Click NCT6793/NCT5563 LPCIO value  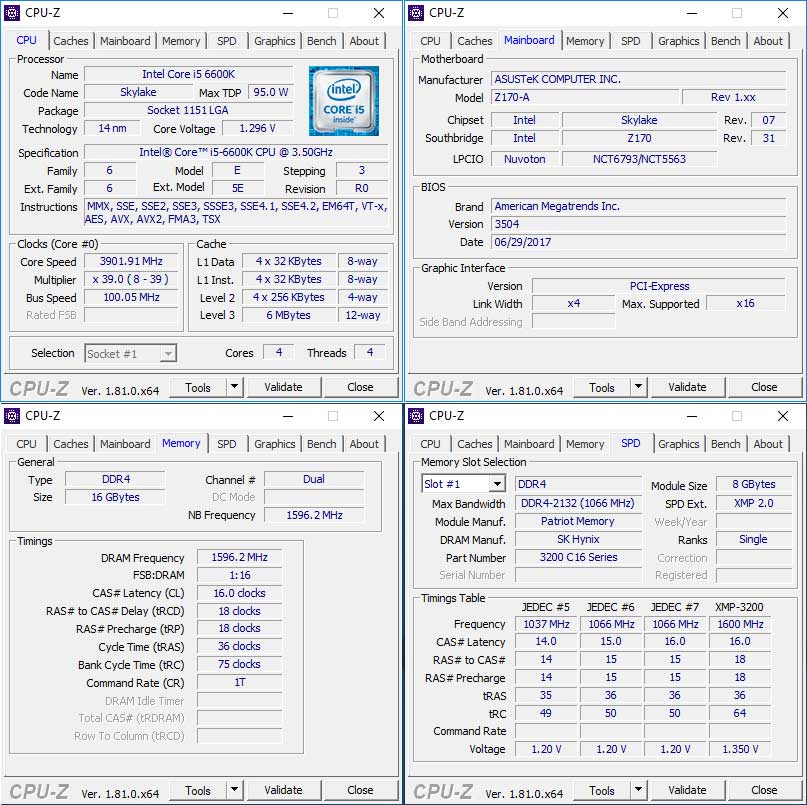click(639, 159)
